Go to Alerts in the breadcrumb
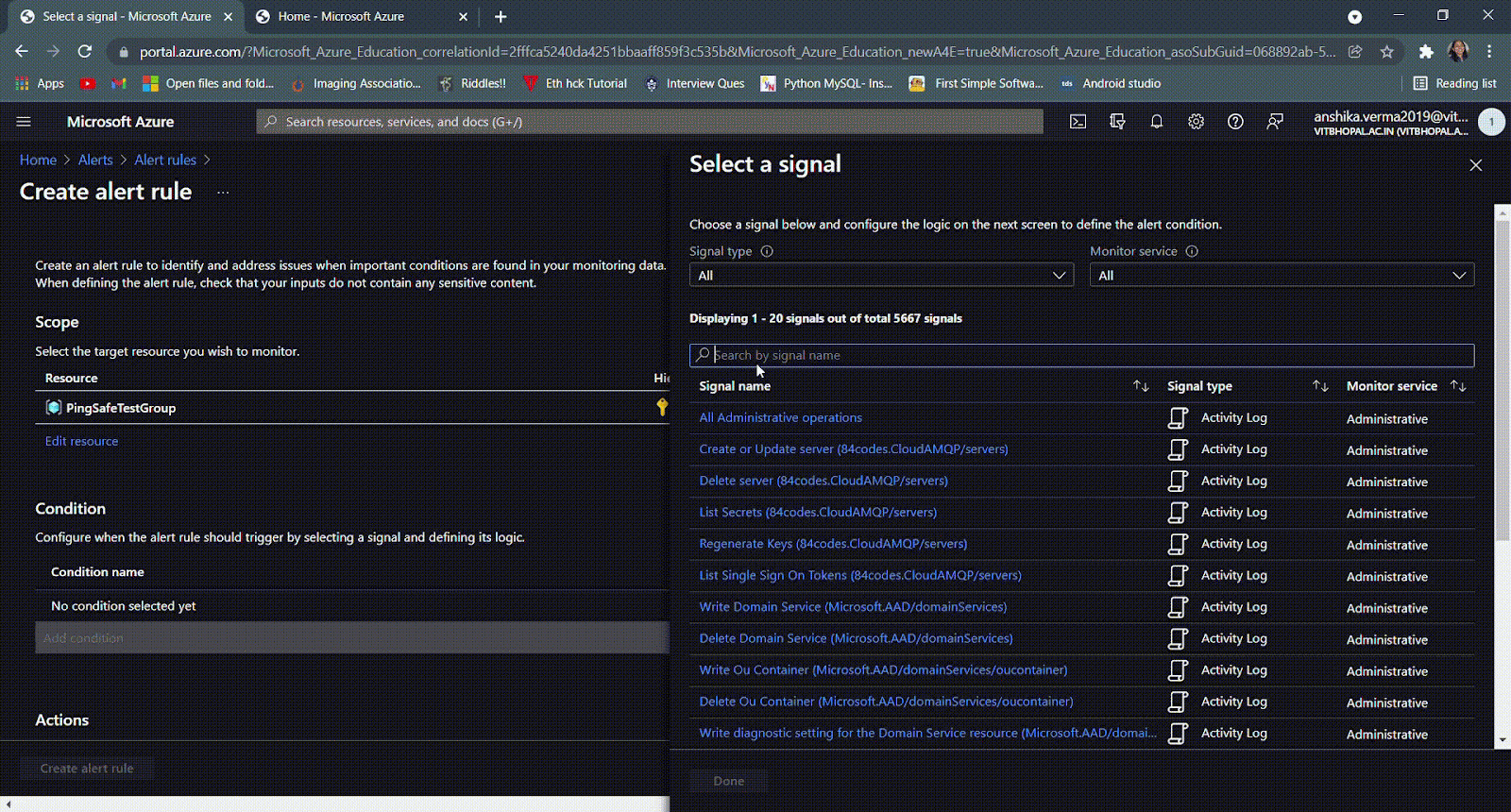The image size is (1511, 812). pos(95,161)
